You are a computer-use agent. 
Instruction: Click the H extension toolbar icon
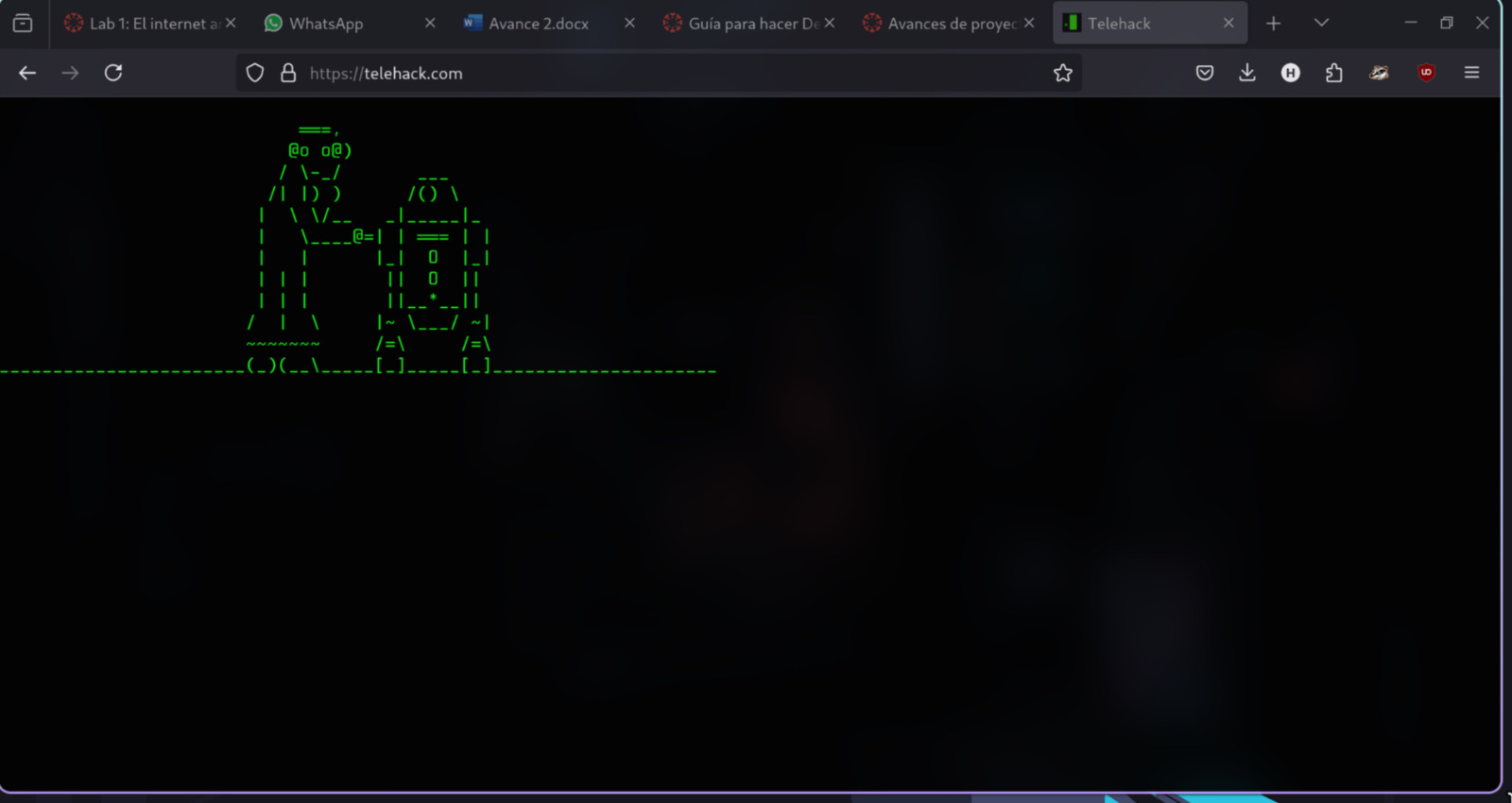pyautogui.click(x=1291, y=73)
